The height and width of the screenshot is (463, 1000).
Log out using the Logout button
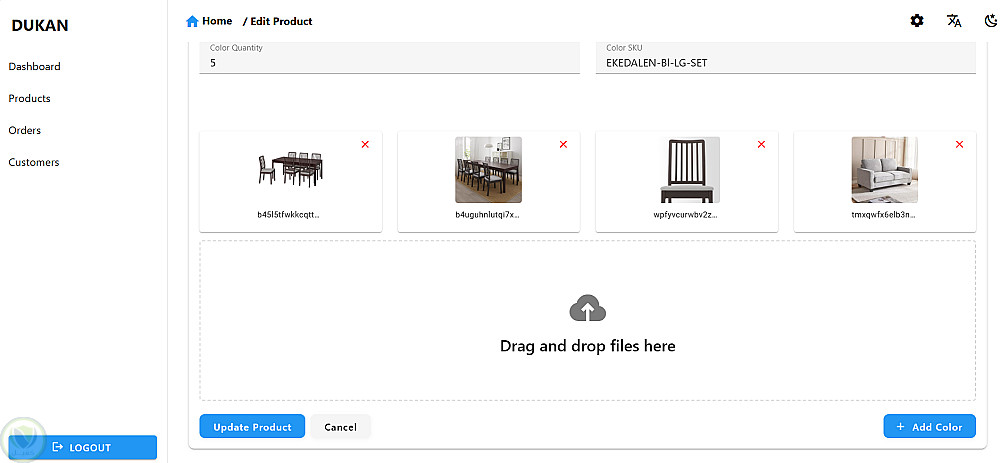click(83, 447)
